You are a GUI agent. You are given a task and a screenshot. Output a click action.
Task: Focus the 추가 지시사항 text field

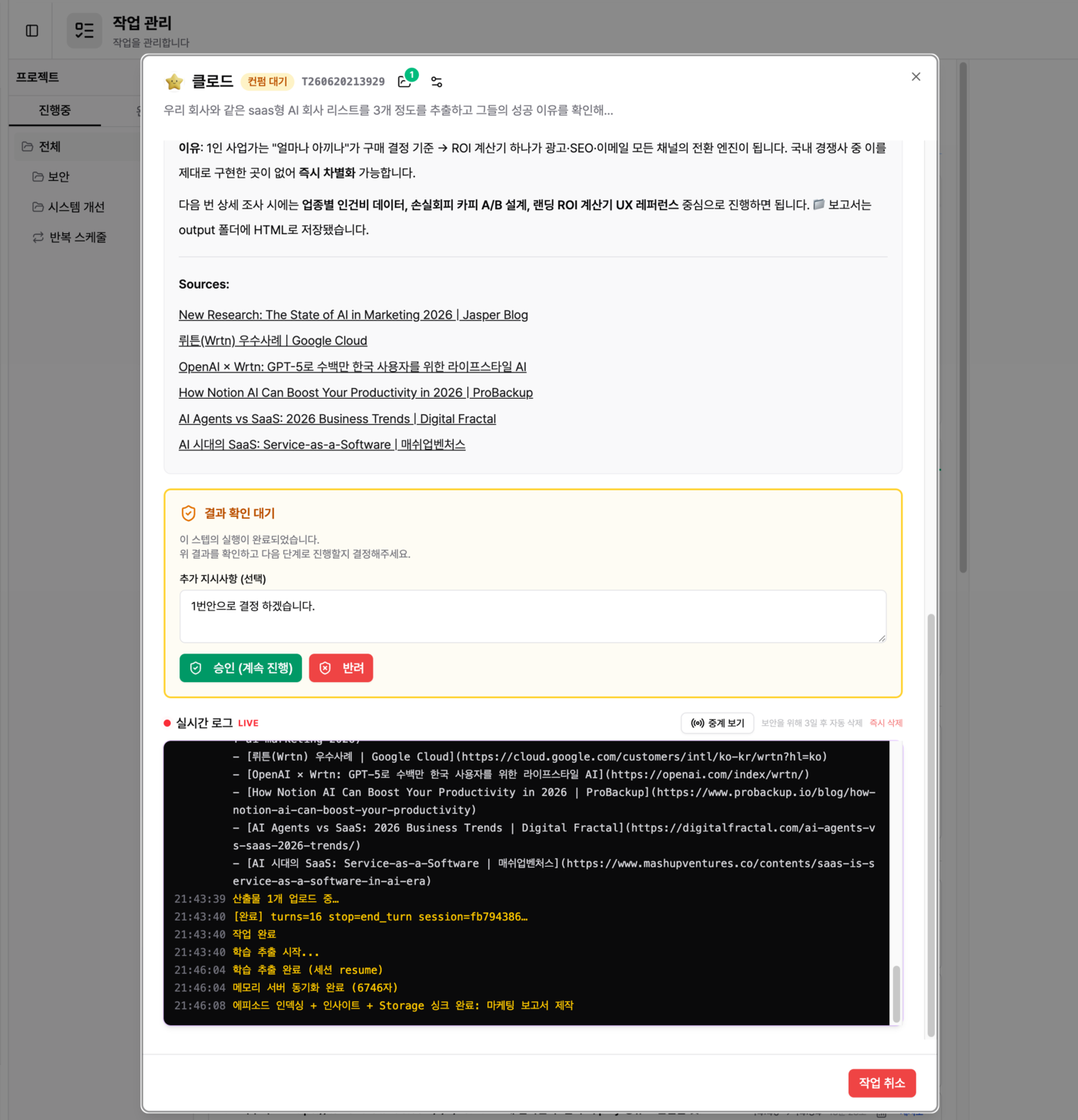coord(533,616)
